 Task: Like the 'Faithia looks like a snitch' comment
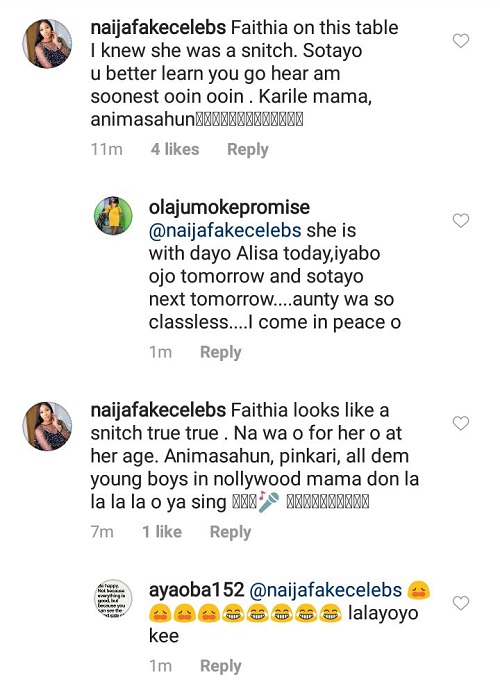(x=461, y=423)
